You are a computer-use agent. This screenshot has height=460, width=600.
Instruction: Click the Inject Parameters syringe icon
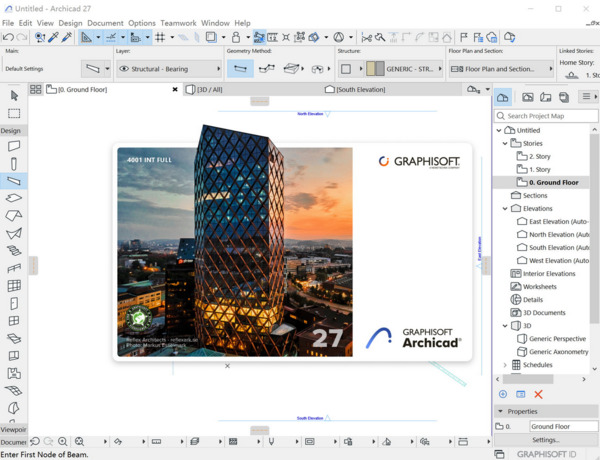click(x=67, y=37)
